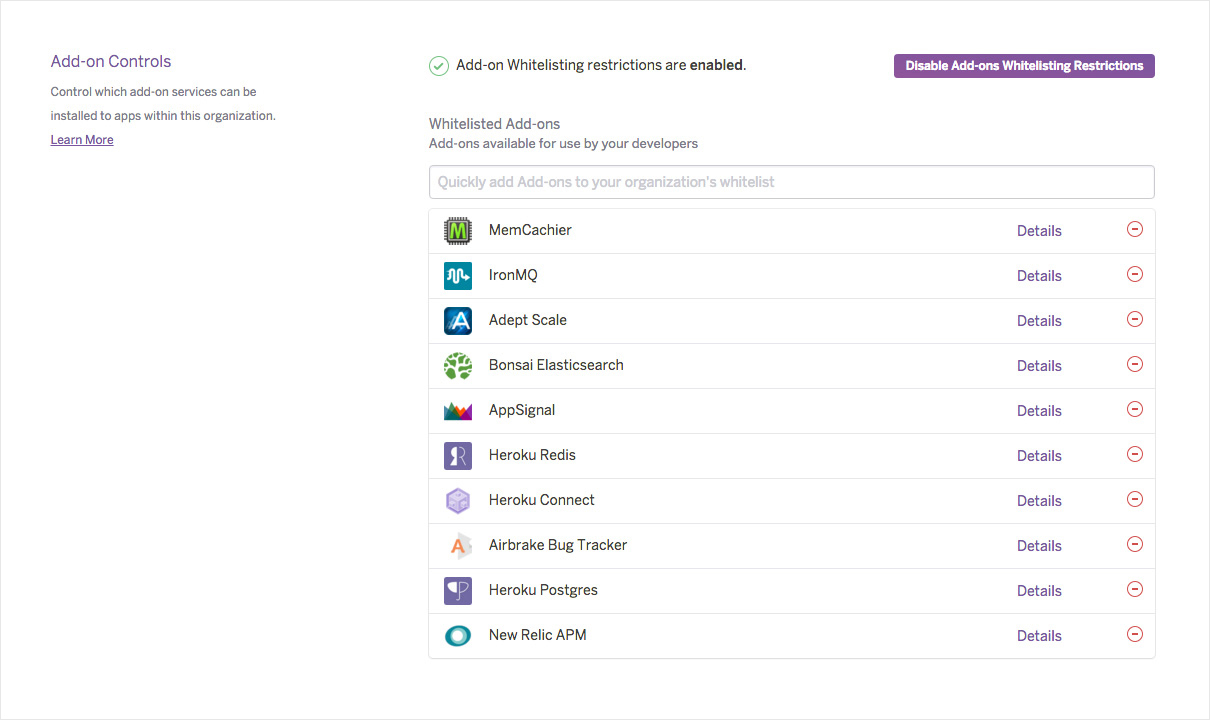Screen dimensions: 1210x720
Task: View Details for MemCachier
Action: click(x=1039, y=230)
